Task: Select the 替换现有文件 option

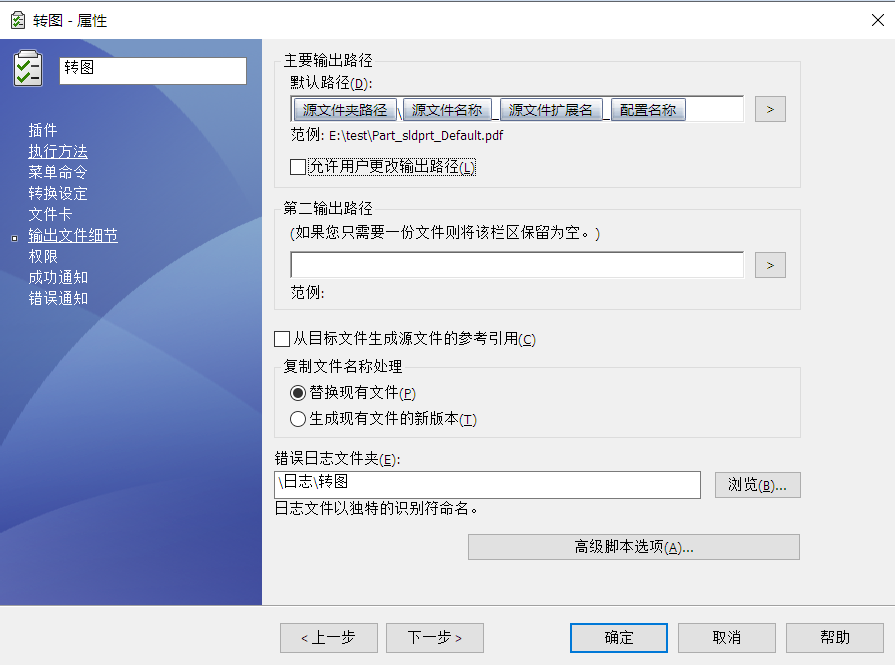Action: (298, 394)
